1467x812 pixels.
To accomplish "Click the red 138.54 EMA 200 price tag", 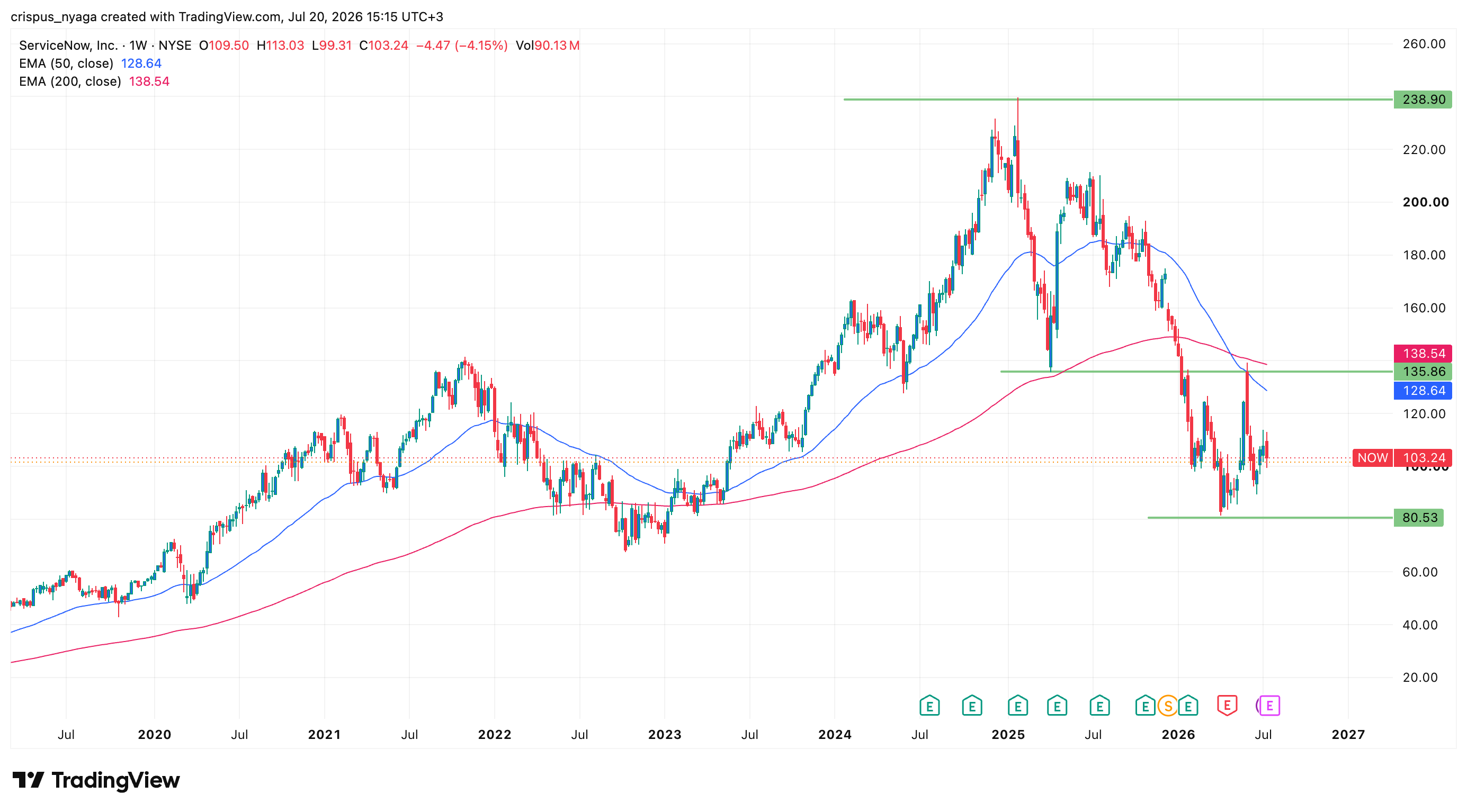I will [1423, 354].
